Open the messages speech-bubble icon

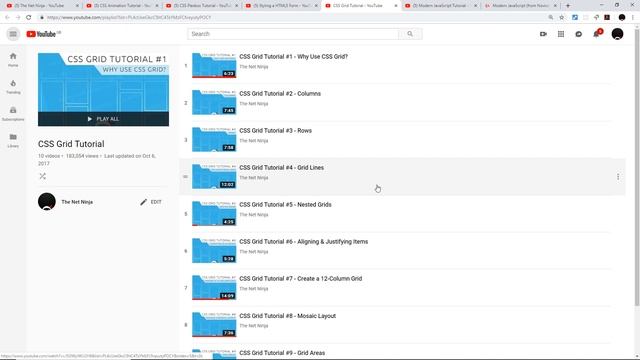pyautogui.click(x=578, y=34)
